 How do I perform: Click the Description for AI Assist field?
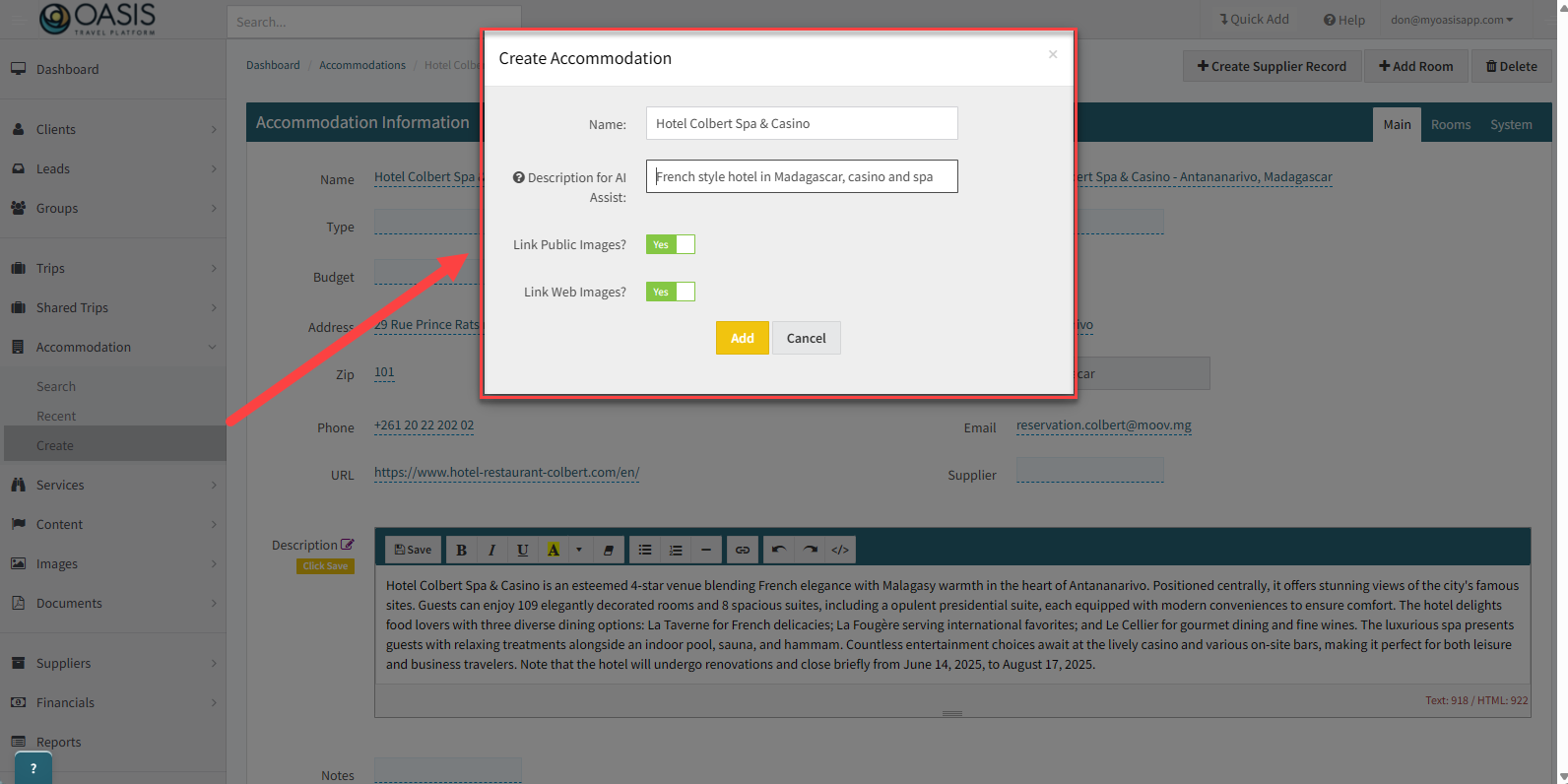pos(802,176)
